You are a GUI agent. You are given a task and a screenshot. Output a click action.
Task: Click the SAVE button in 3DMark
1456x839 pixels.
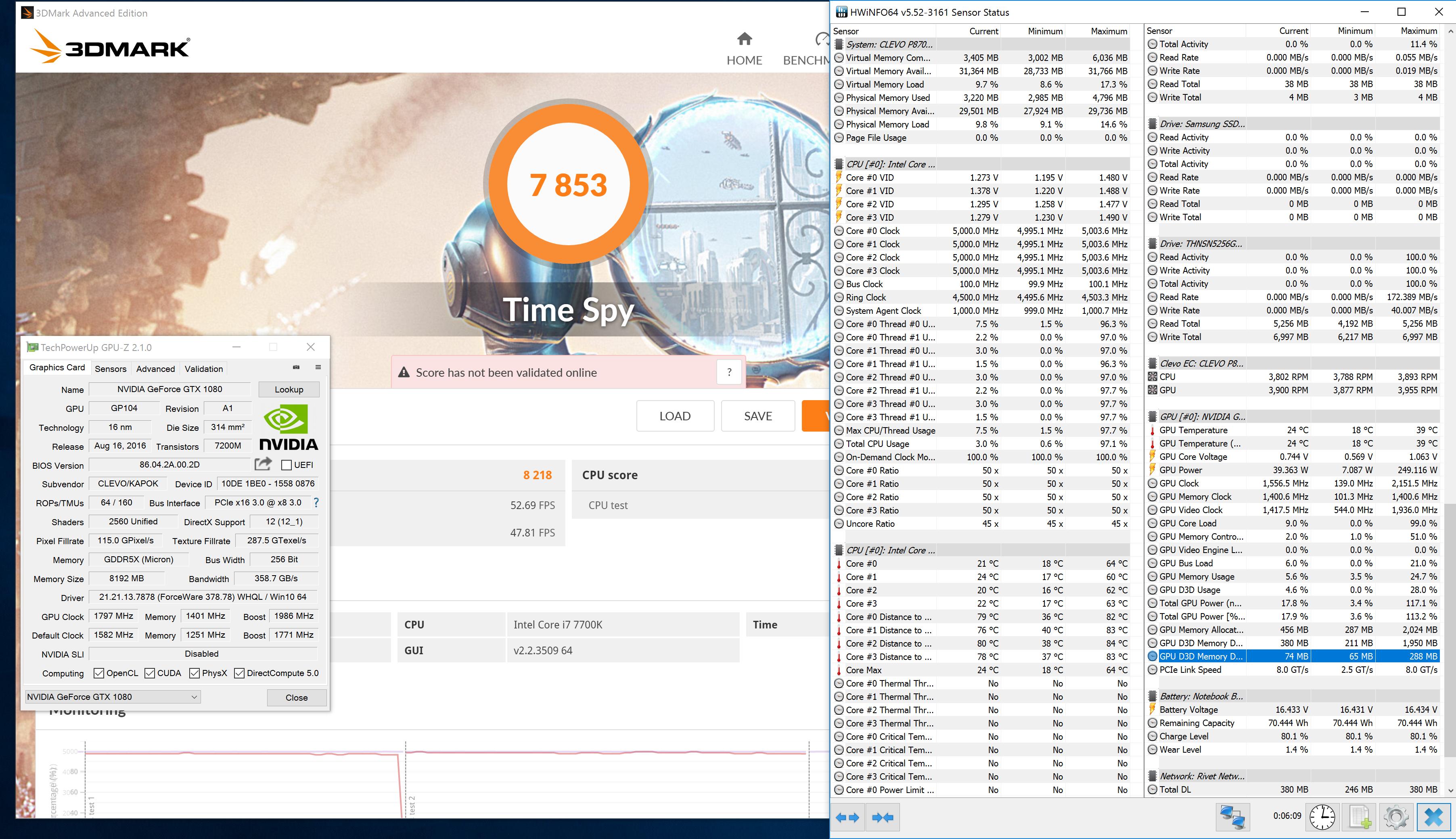coord(757,416)
